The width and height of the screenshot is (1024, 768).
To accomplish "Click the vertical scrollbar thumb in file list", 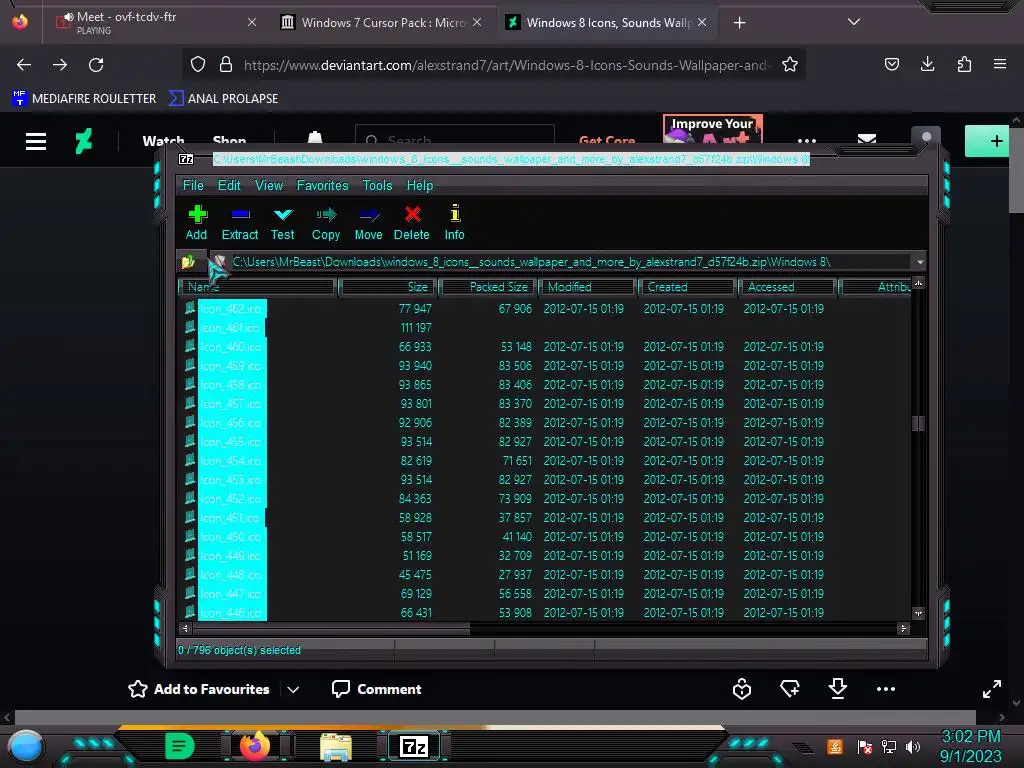I will pos(918,423).
